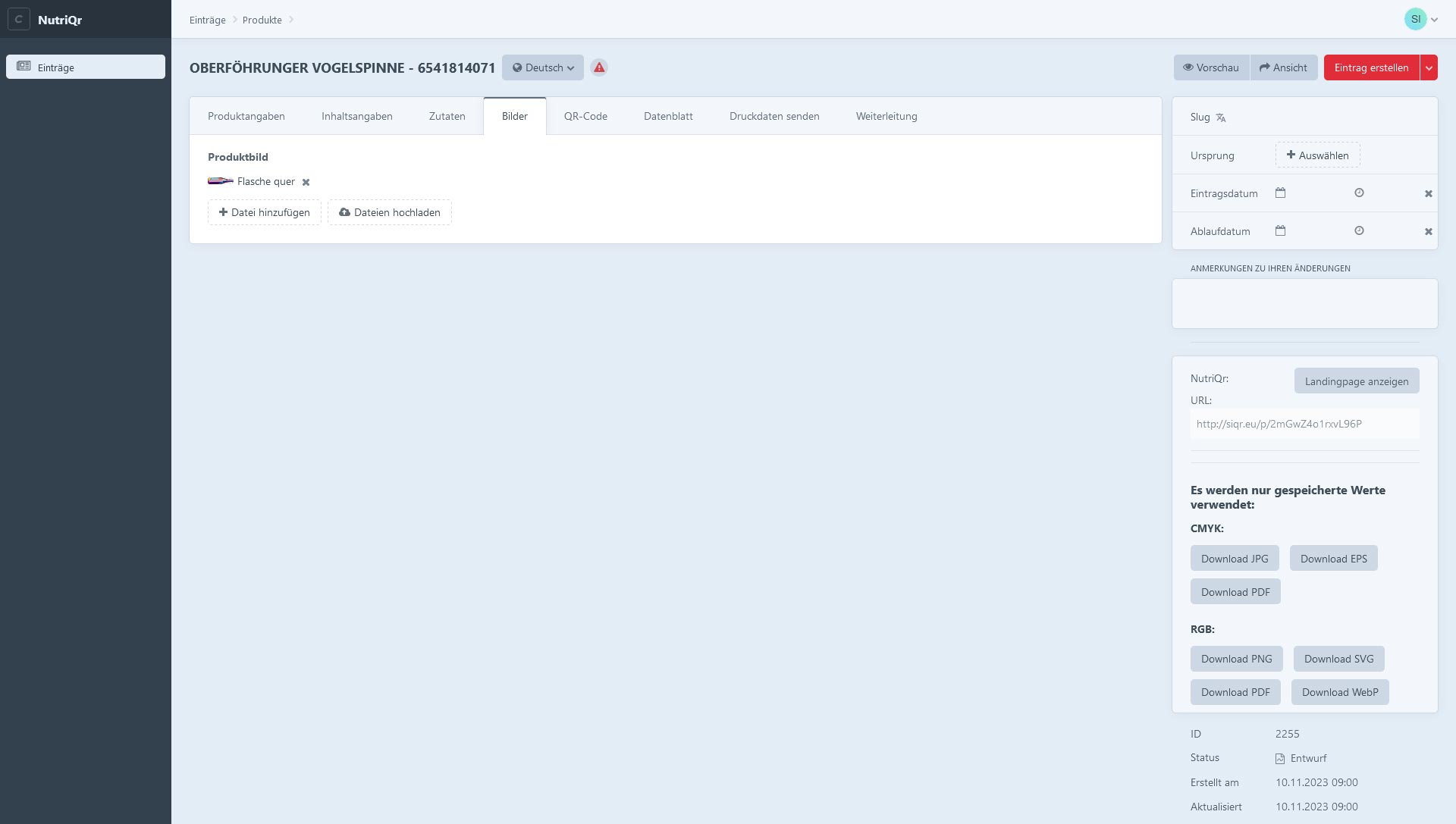Click the Slug translation icon
1456x824 pixels.
click(x=1221, y=117)
